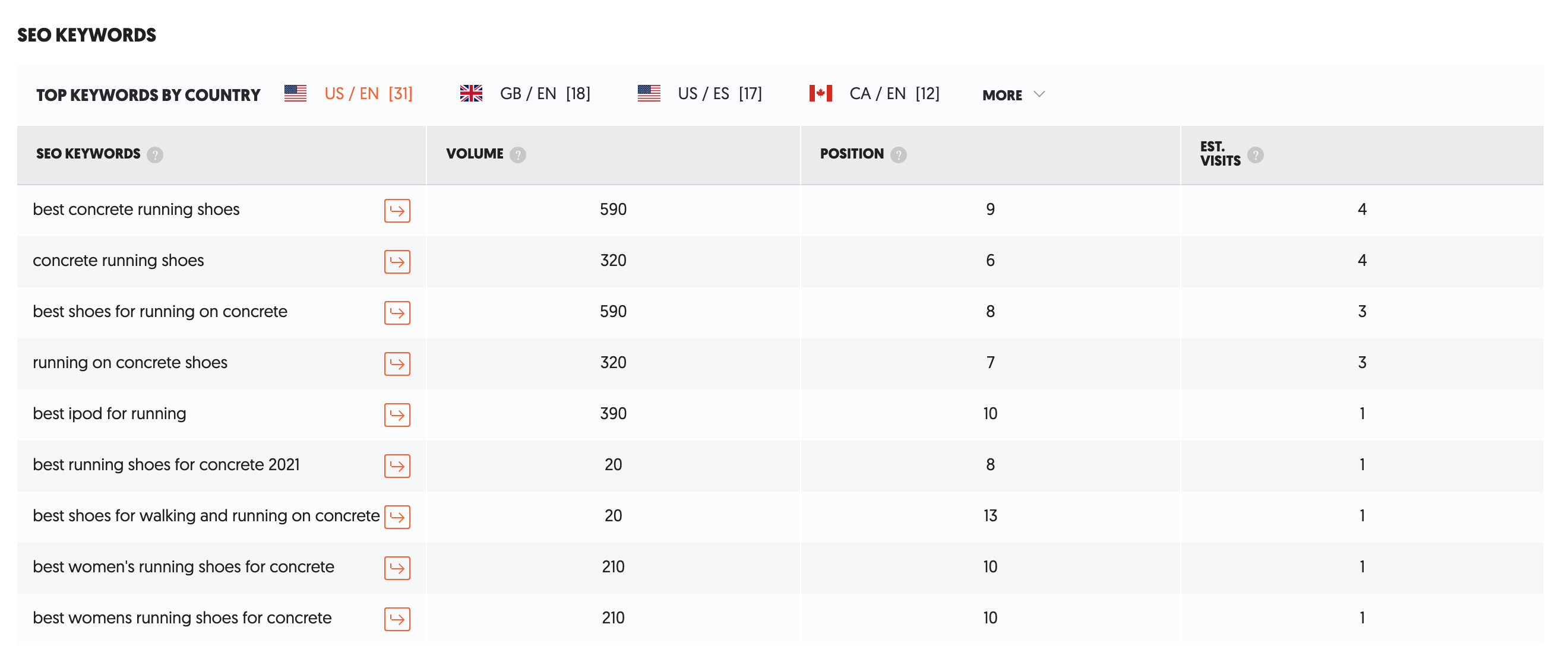Switch to CA / EN [12] tab
The height and width of the screenshot is (659, 1568).
[x=894, y=94]
